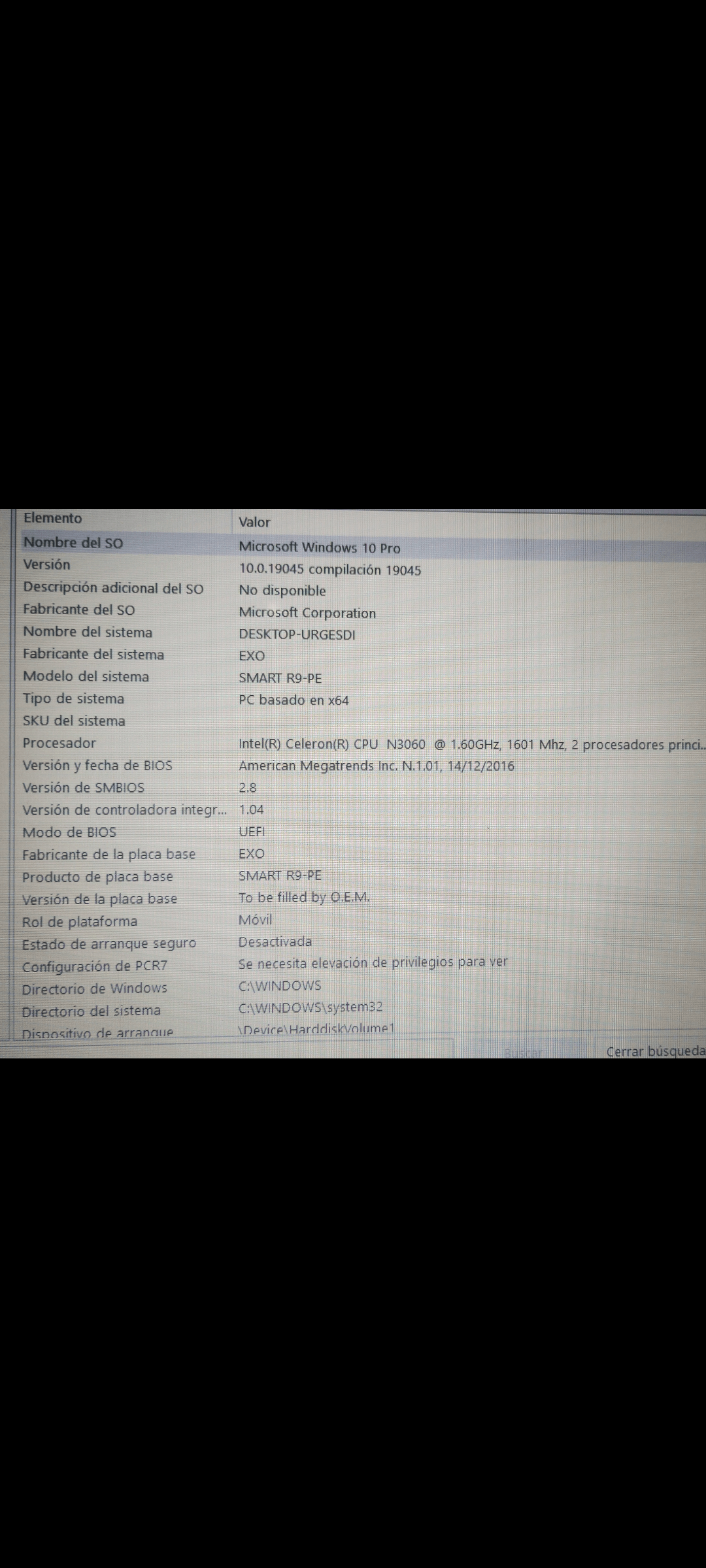Click the 10.0.19045 compilación 19045 value
This screenshot has width=706, height=1568.
(330, 569)
